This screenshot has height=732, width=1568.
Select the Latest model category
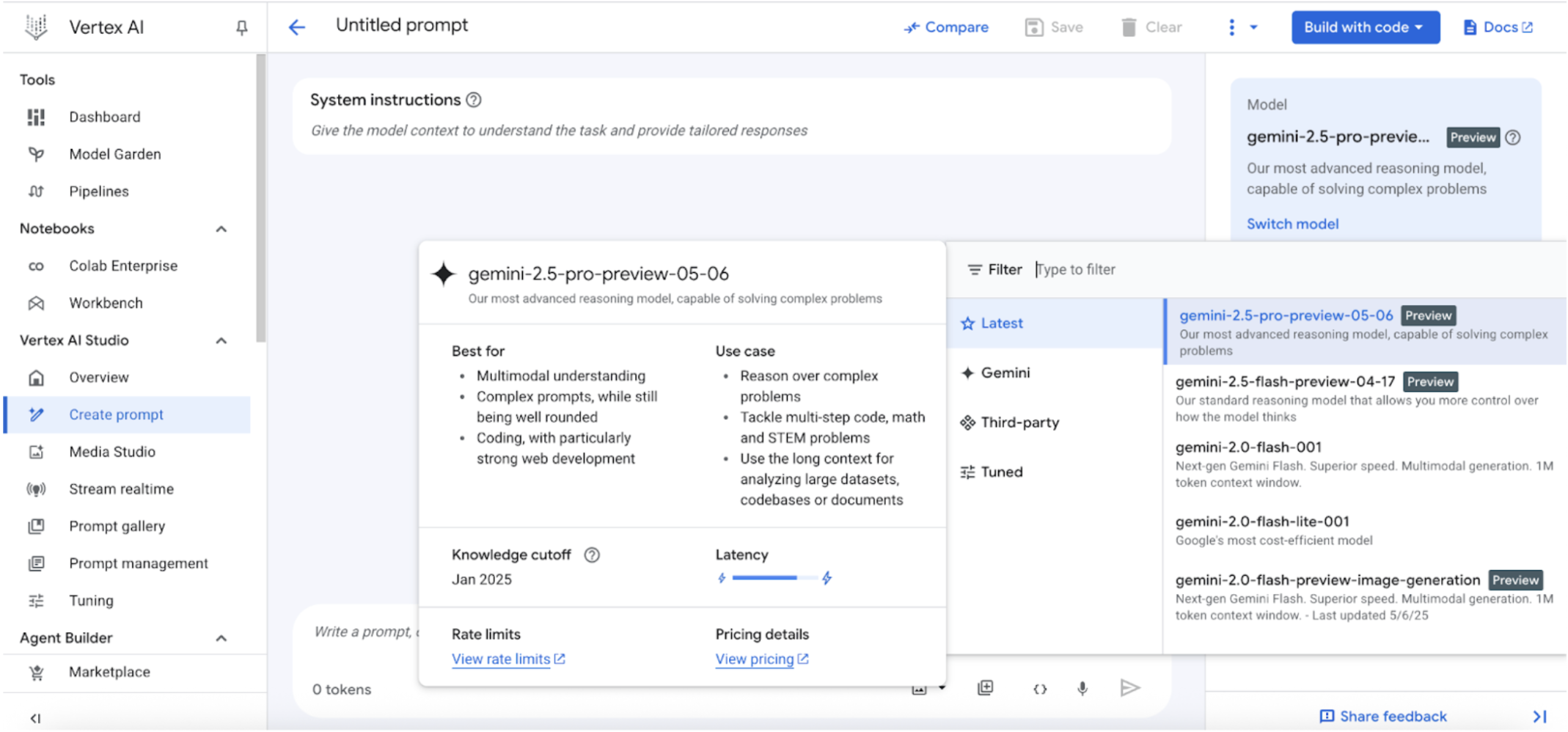coord(1054,323)
